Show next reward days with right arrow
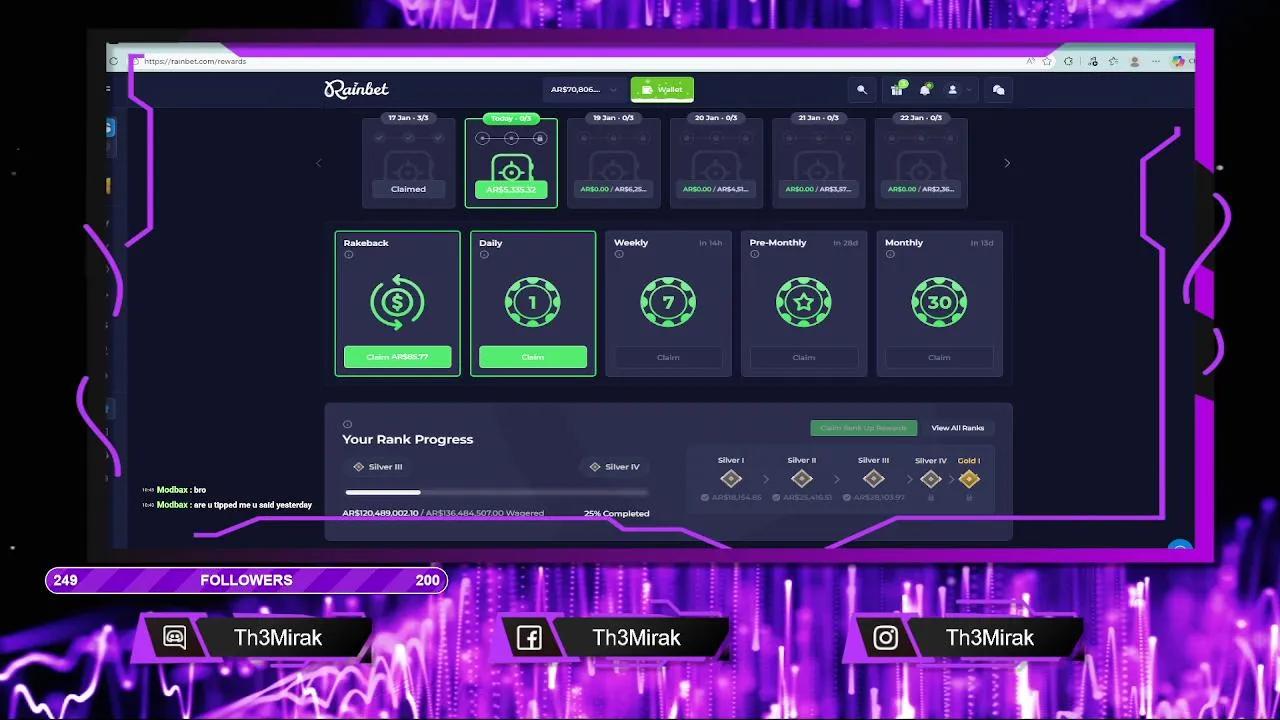The image size is (1280, 720). 1007,163
